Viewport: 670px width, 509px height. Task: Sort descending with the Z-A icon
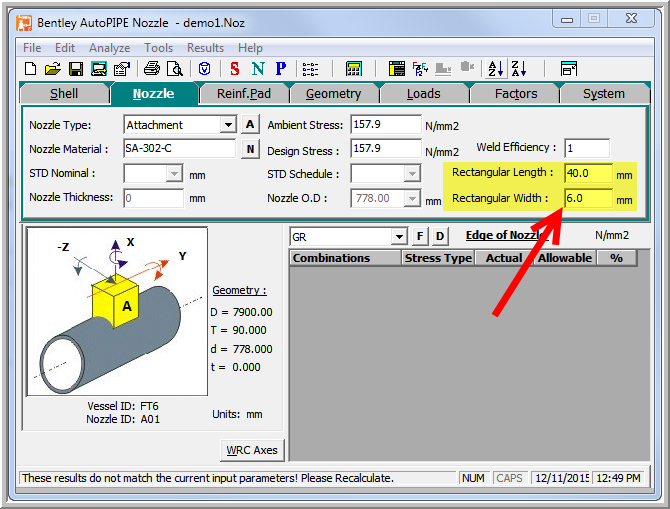(x=519, y=68)
